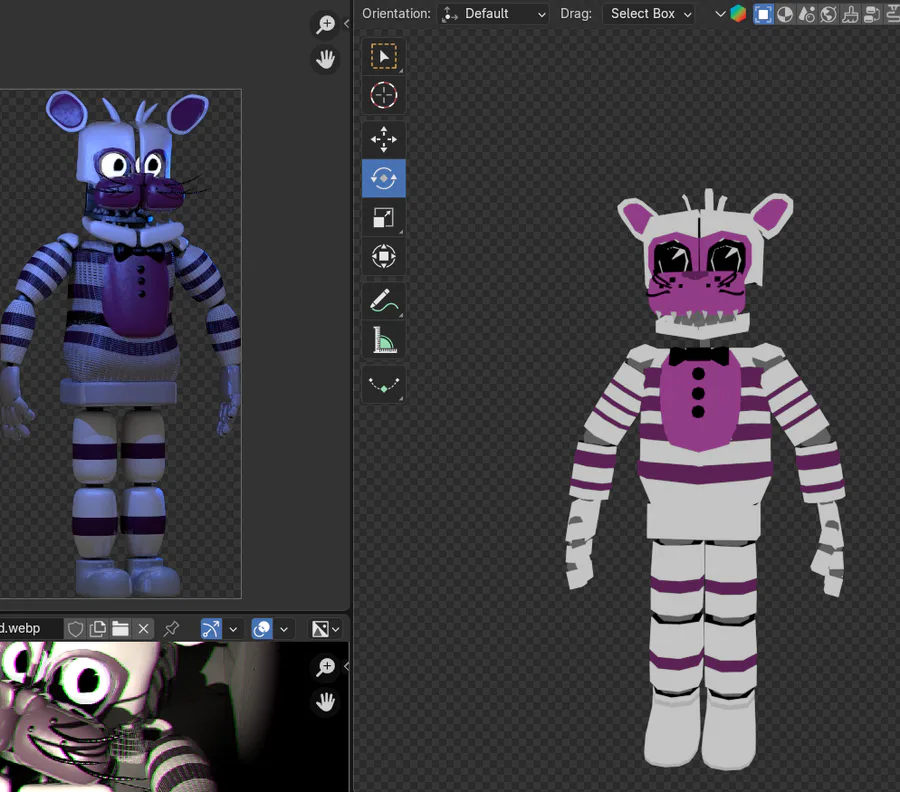Toggle the highlighted framed-square header button
The height and width of the screenshot is (792, 900).
tap(763, 14)
